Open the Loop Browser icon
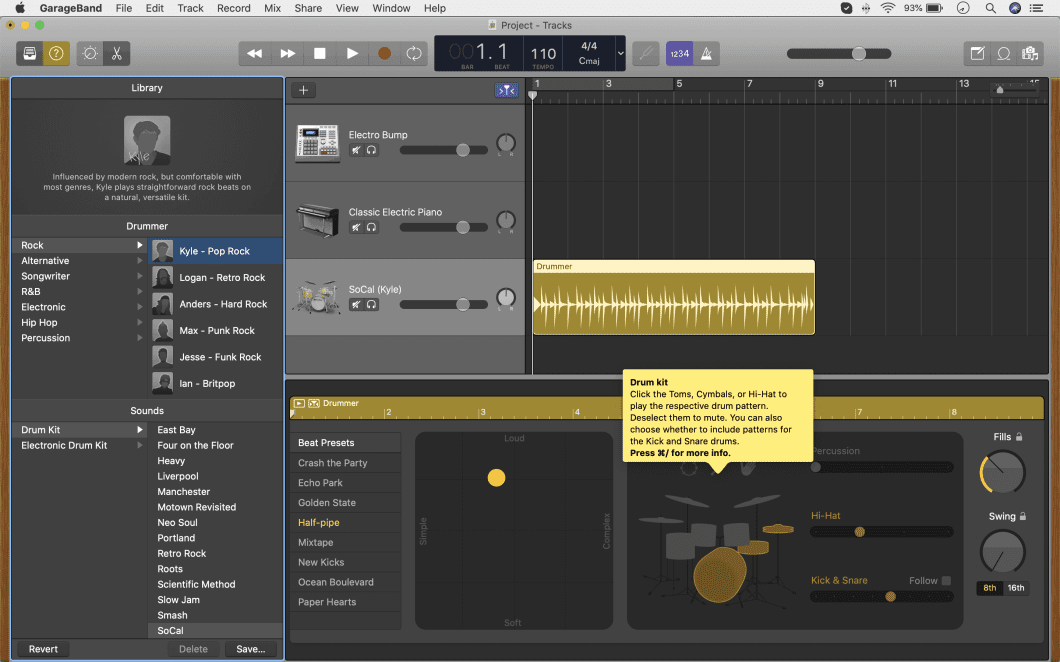Viewport: 1060px width, 662px height. click(x=1003, y=53)
